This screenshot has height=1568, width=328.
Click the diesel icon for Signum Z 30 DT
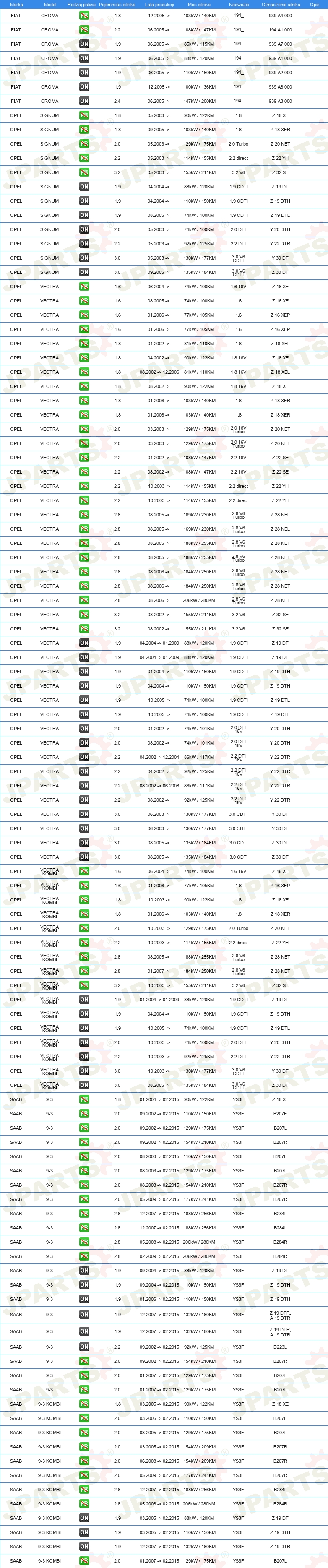click(84, 272)
